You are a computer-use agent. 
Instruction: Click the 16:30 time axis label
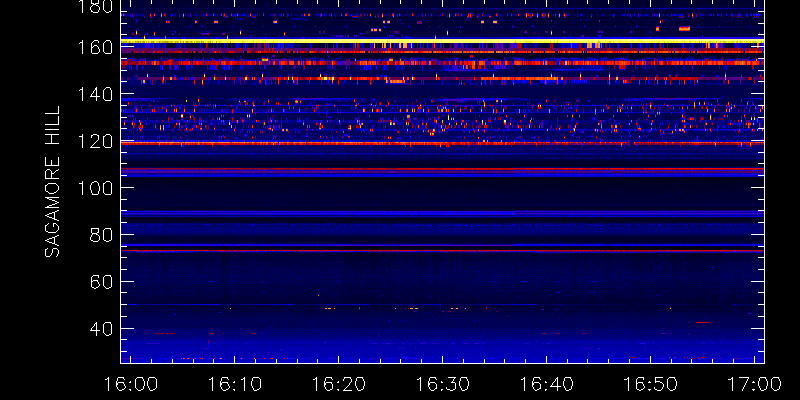(x=442, y=384)
